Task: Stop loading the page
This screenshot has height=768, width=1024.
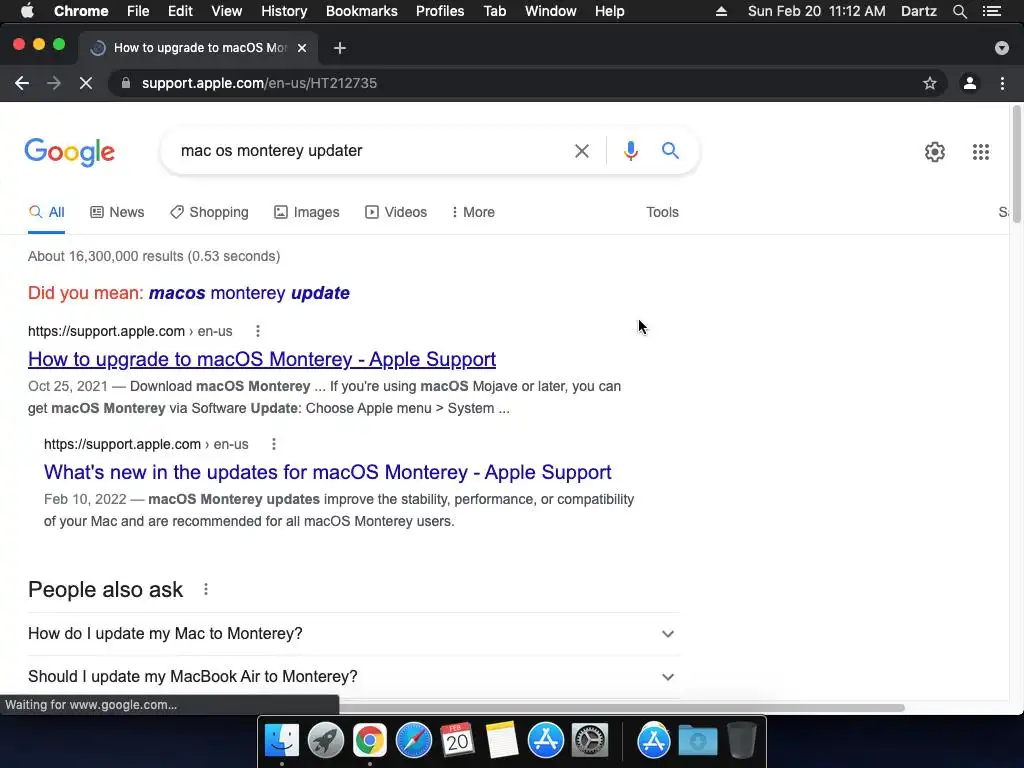Action: tap(86, 83)
